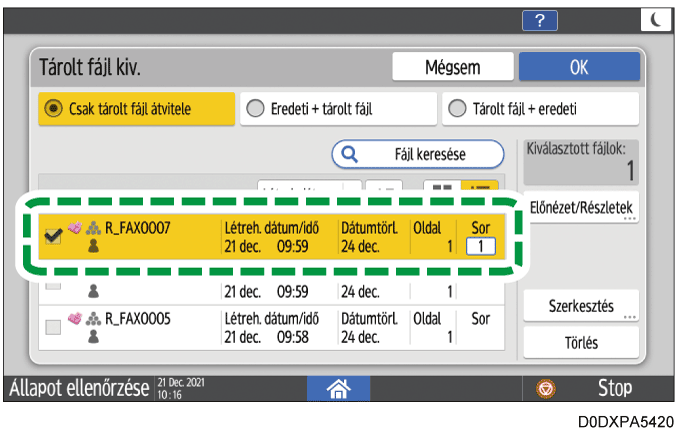The height and width of the screenshot is (431, 679).
Task: Uncheck the R_FAX0007 file checkbox
Action: pyautogui.click(x=54, y=236)
